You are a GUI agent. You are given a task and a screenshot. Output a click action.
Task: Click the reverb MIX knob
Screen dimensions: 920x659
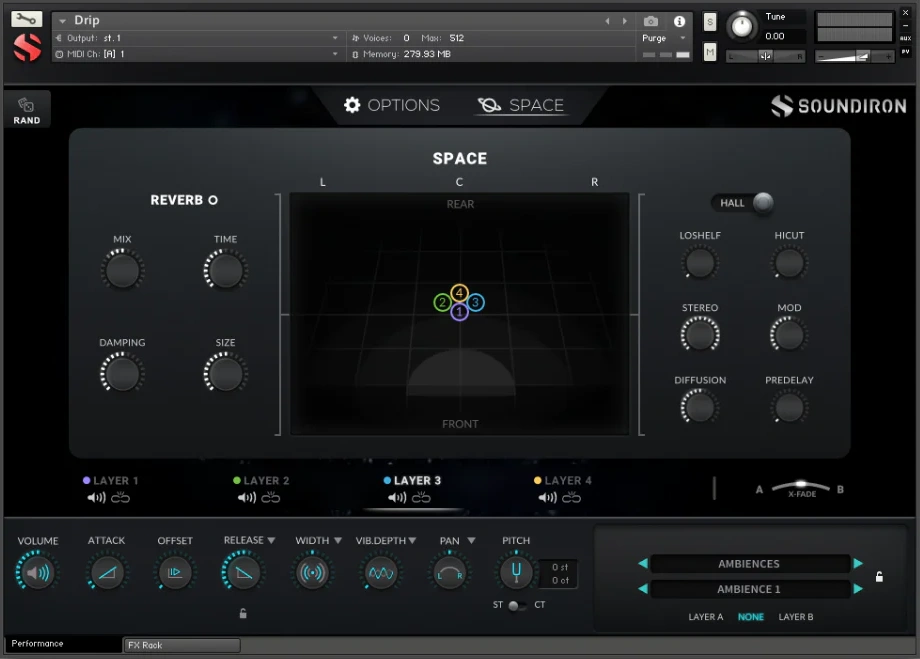point(122,269)
